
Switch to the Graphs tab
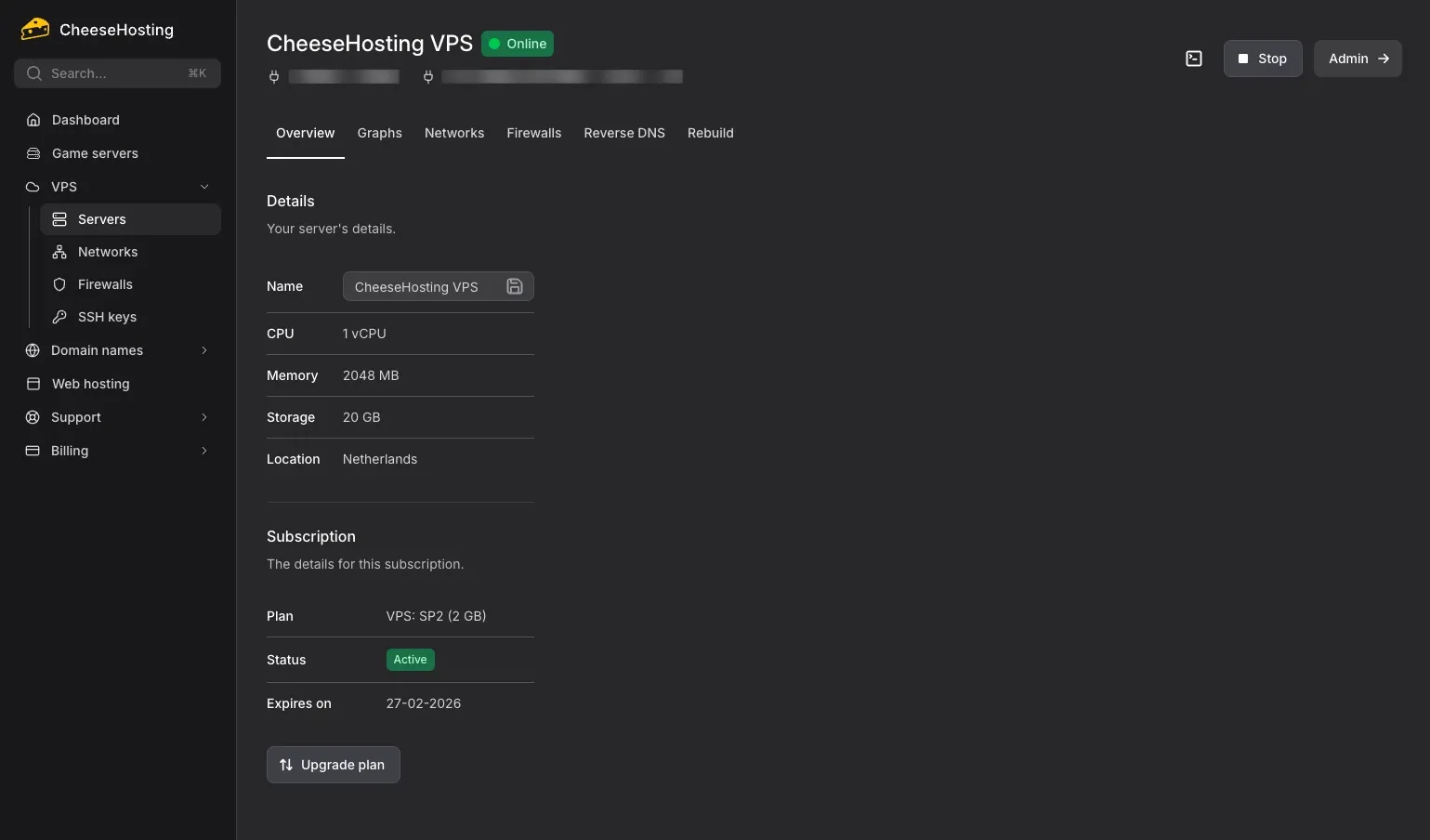pos(379,133)
